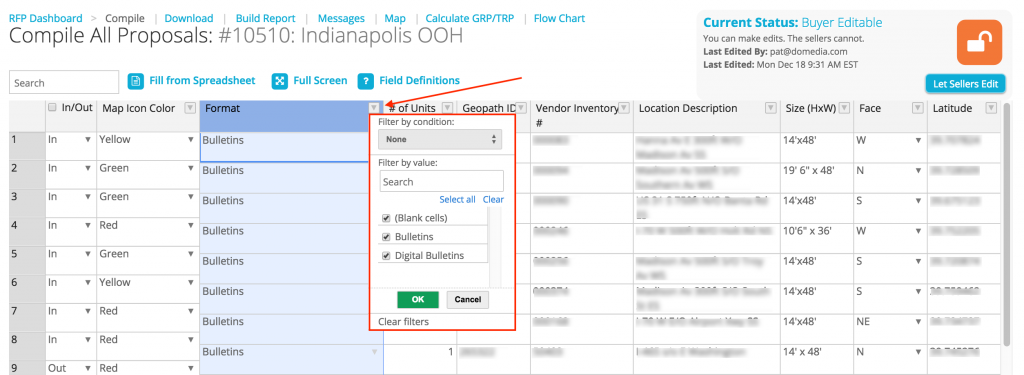The height and width of the screenshot is (375, 1024).
Task: Open row 1 Yellow map color dropdown
Action: 191,139
